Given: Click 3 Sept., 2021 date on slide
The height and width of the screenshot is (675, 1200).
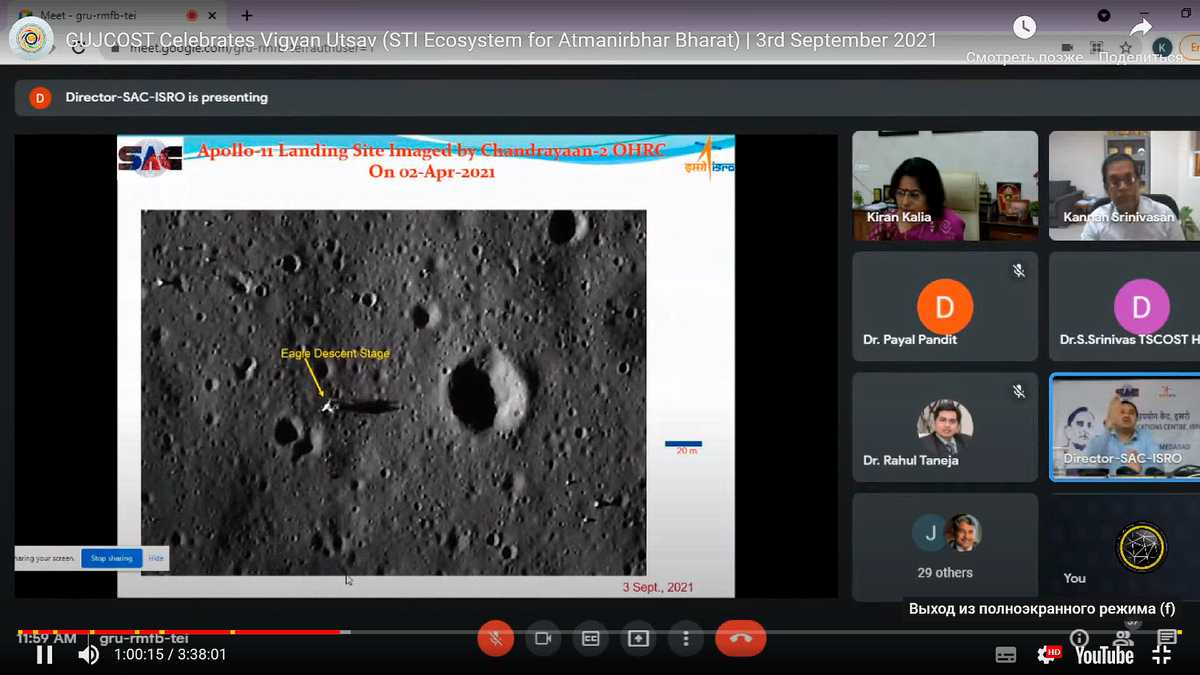Looking at the screenshot, I should click(x=658, y=587).
